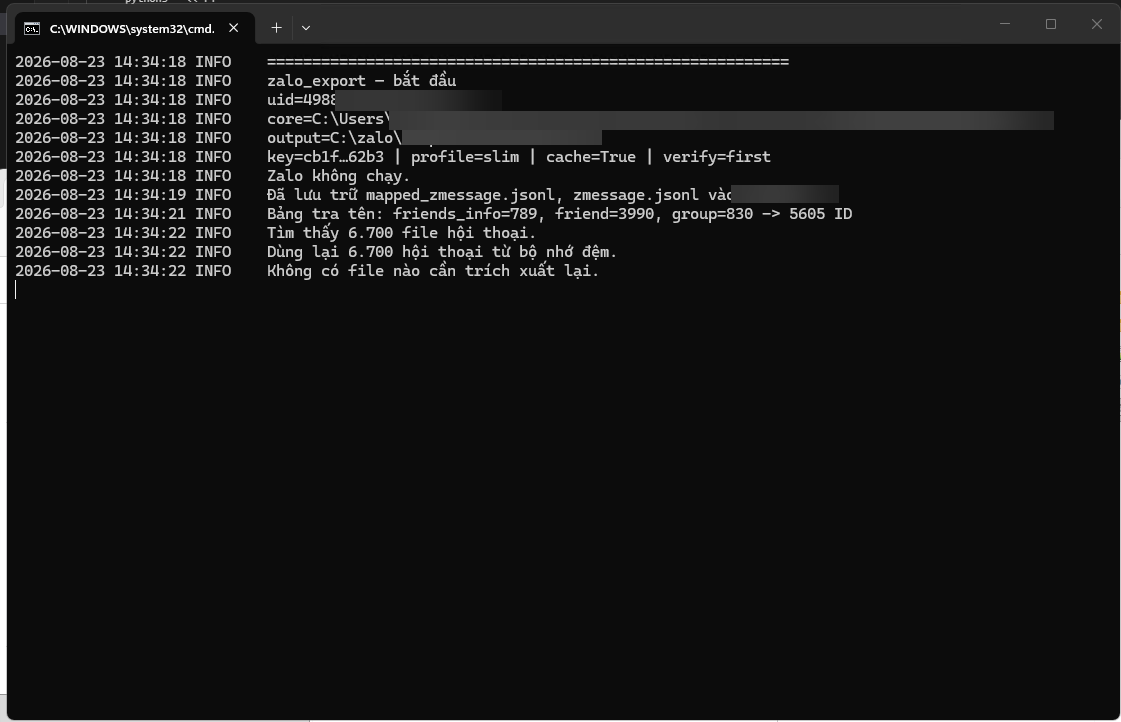Click the 'zalo_export – bắt đầu' log line

(361, 81)
